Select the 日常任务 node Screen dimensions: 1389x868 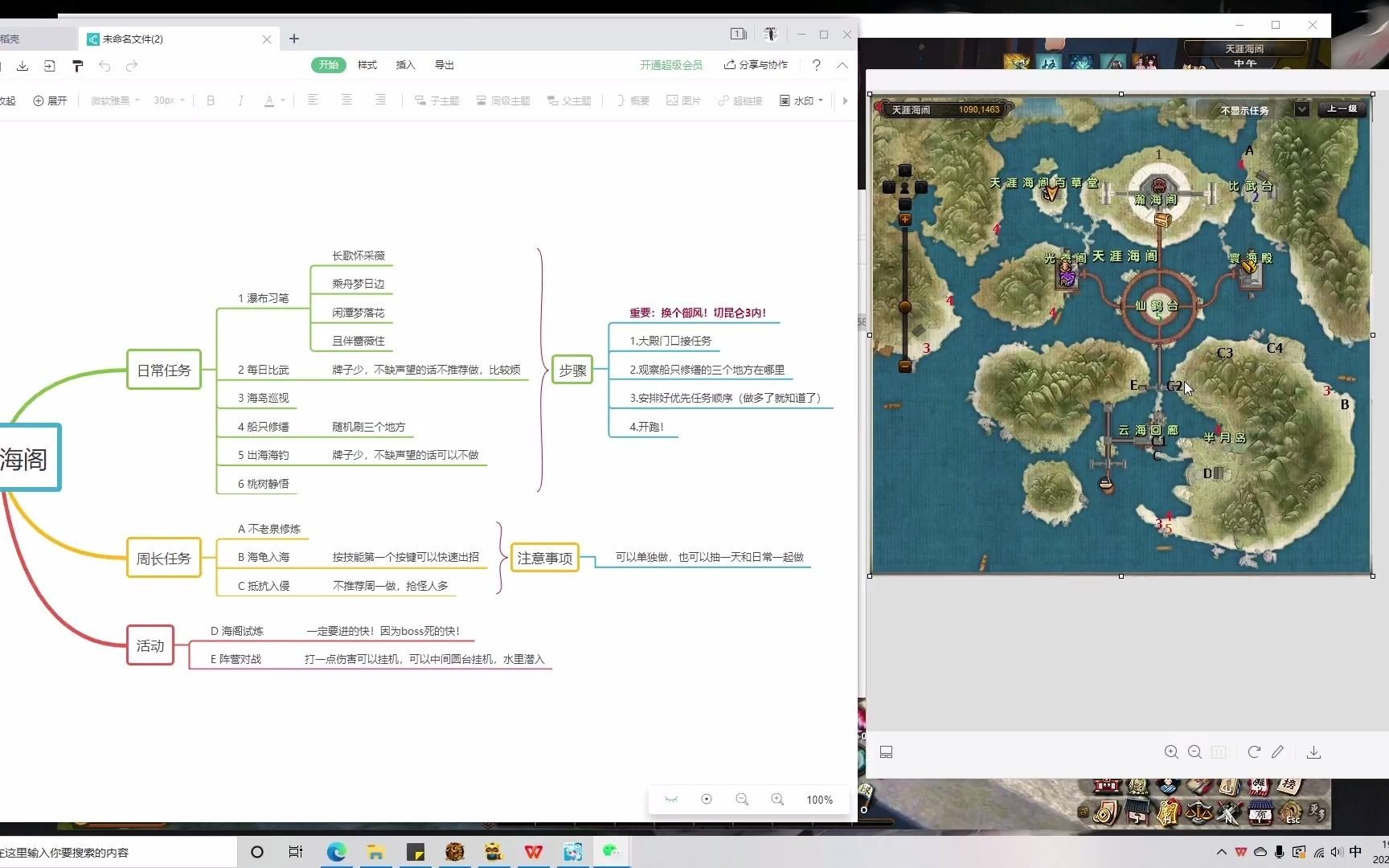click(x=164, y=370)
